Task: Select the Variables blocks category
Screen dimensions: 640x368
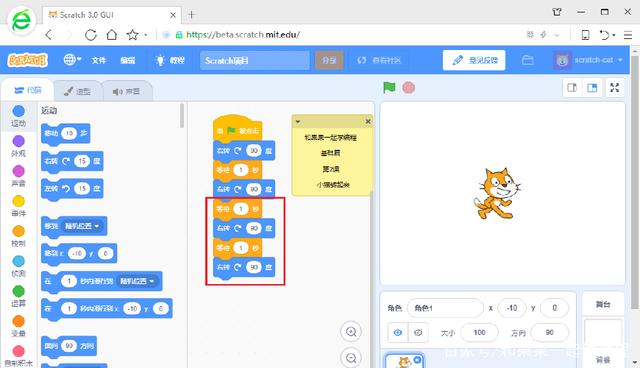Action: click(18, 327)
